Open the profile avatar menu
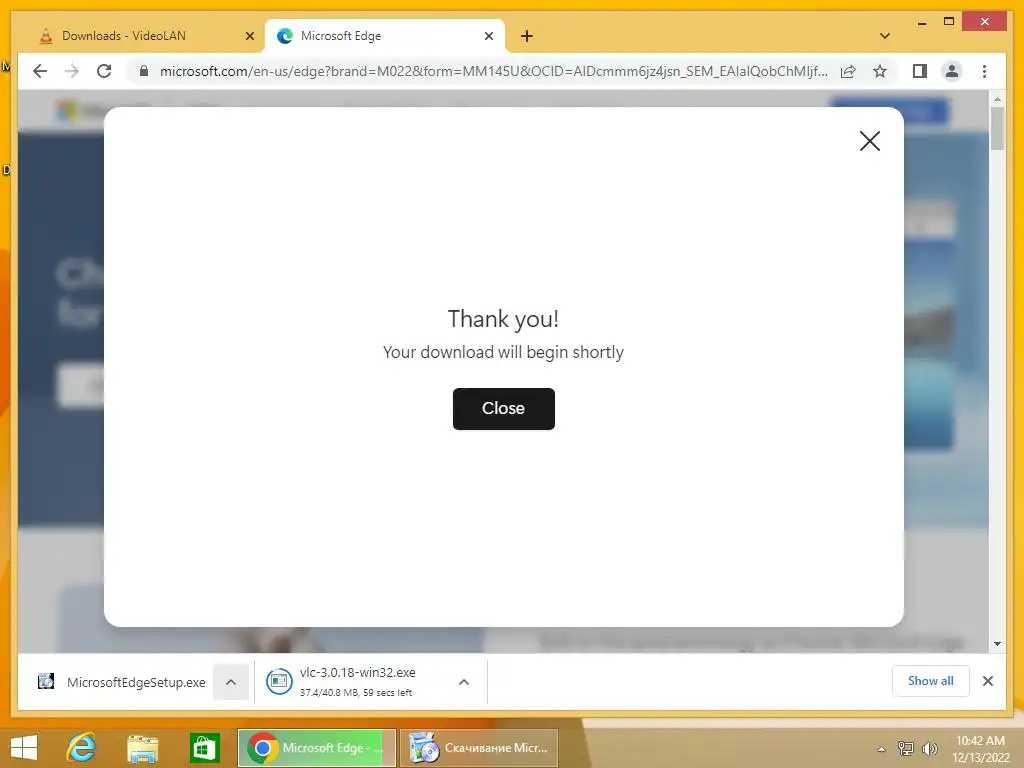 pos(952,71)
